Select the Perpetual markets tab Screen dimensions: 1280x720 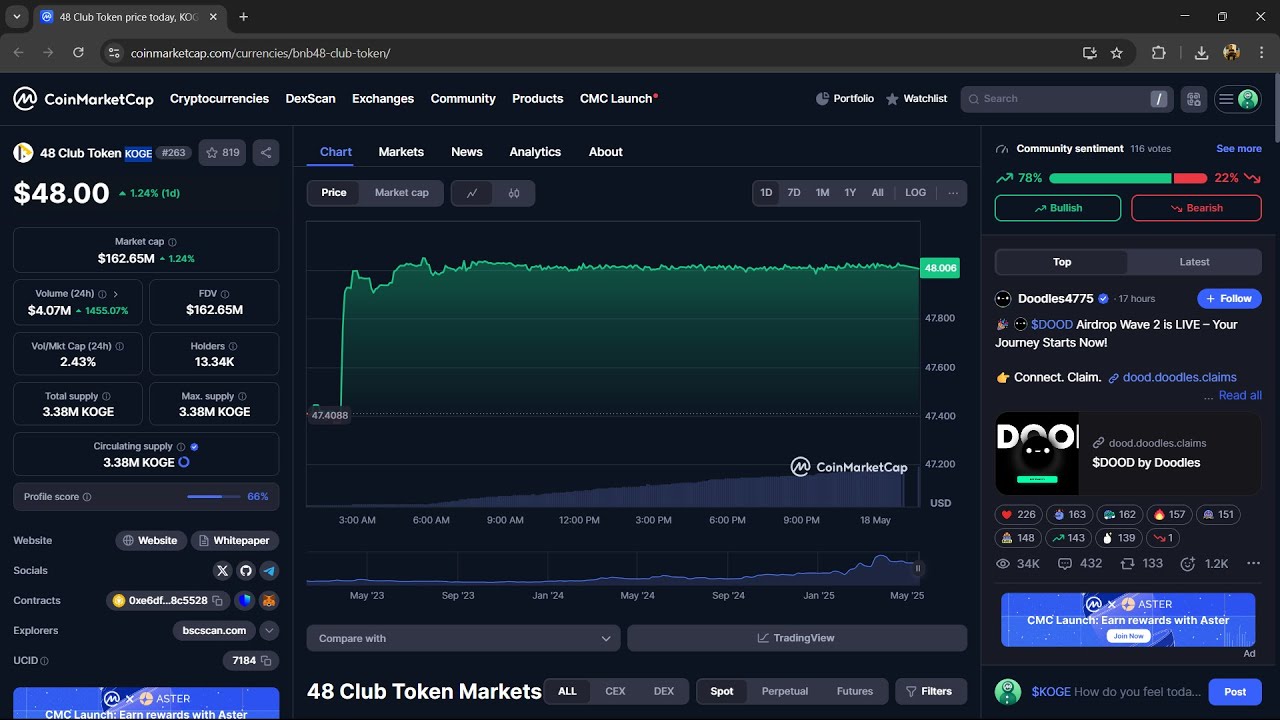click(785, 691)
